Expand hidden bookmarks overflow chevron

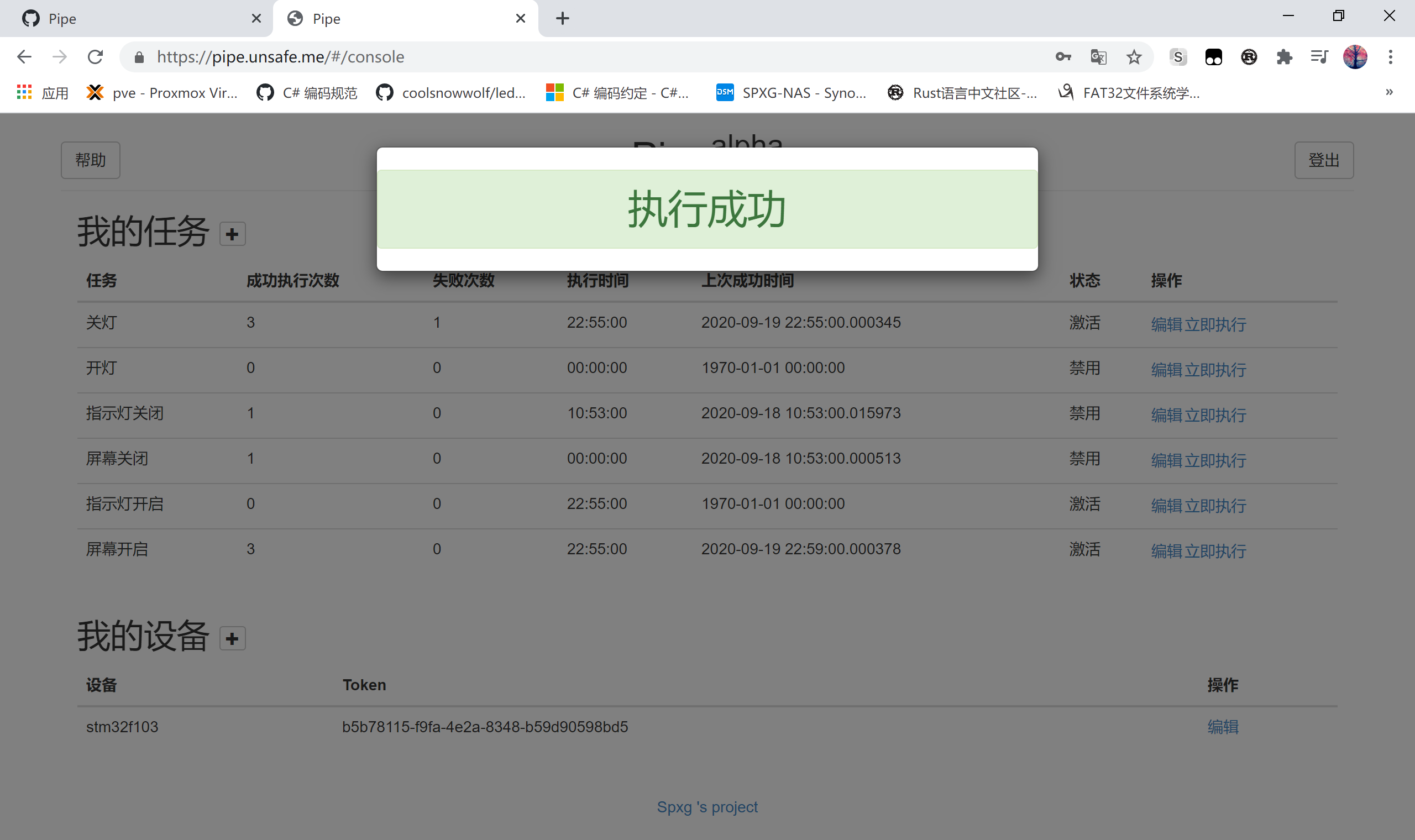click(1389, 92)
